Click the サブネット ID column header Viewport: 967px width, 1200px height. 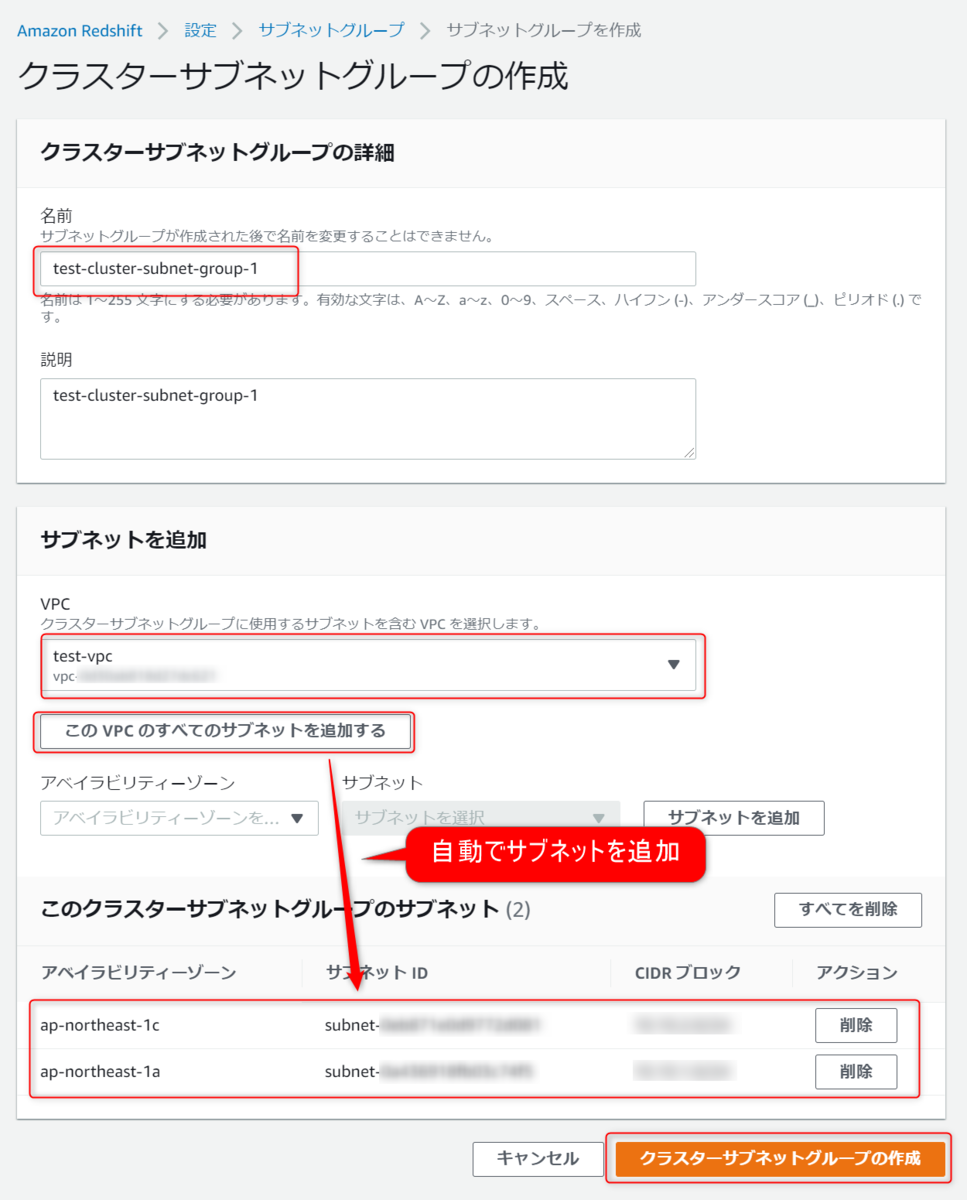pyautogui.click(x=377, y=972)
